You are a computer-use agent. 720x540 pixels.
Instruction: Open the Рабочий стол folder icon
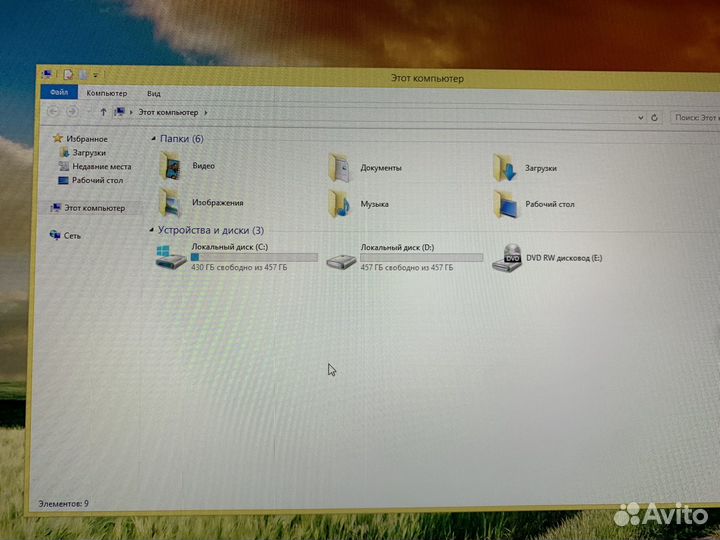506,205
